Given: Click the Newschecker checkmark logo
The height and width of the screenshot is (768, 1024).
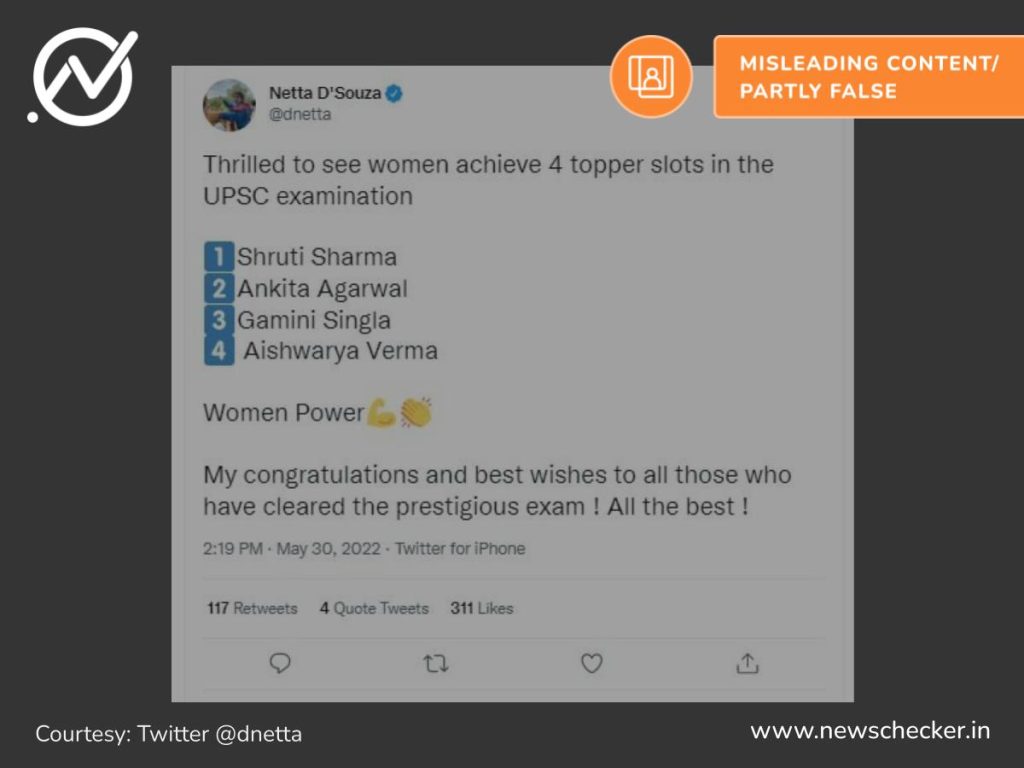Looking at the screenshot, I should coord(83,76).
